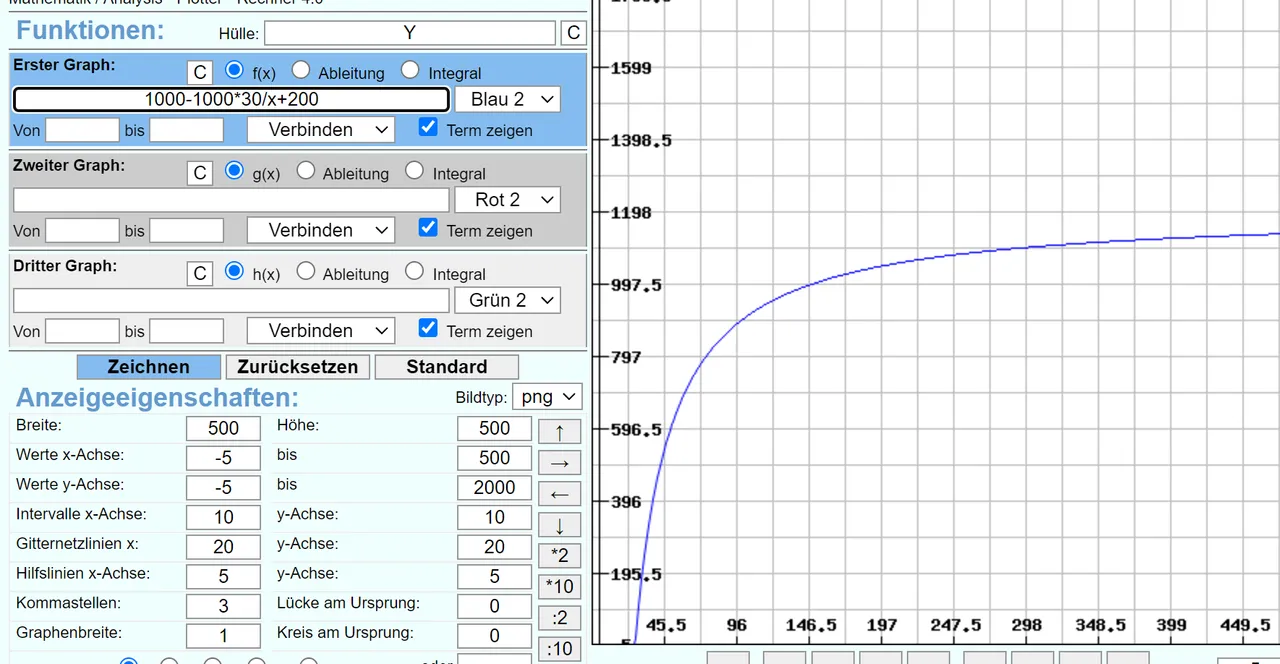Edit Intervalle x-Achse field

pos(223,517)
